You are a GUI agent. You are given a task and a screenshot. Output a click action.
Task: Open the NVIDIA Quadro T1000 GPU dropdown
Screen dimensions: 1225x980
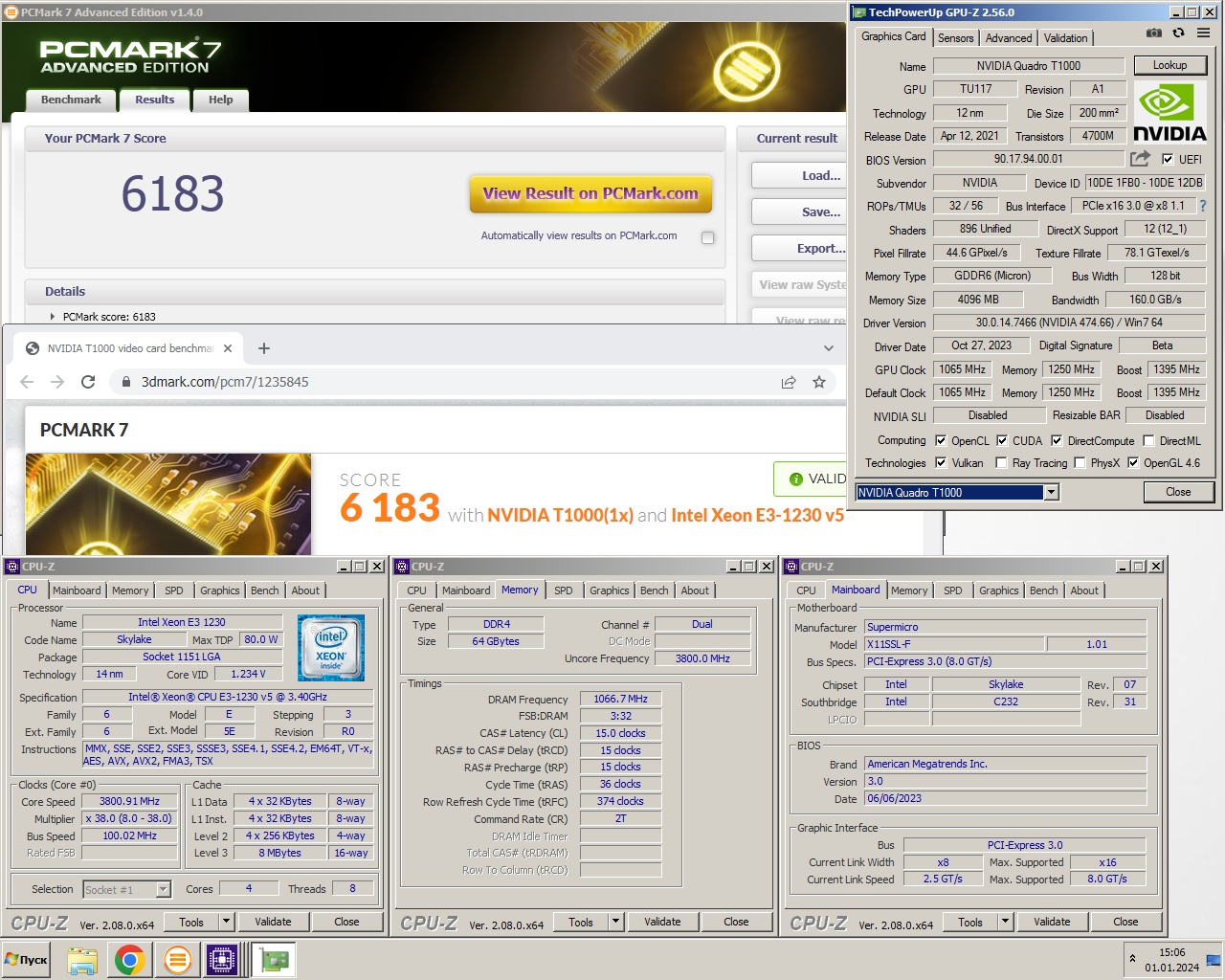1051,492
